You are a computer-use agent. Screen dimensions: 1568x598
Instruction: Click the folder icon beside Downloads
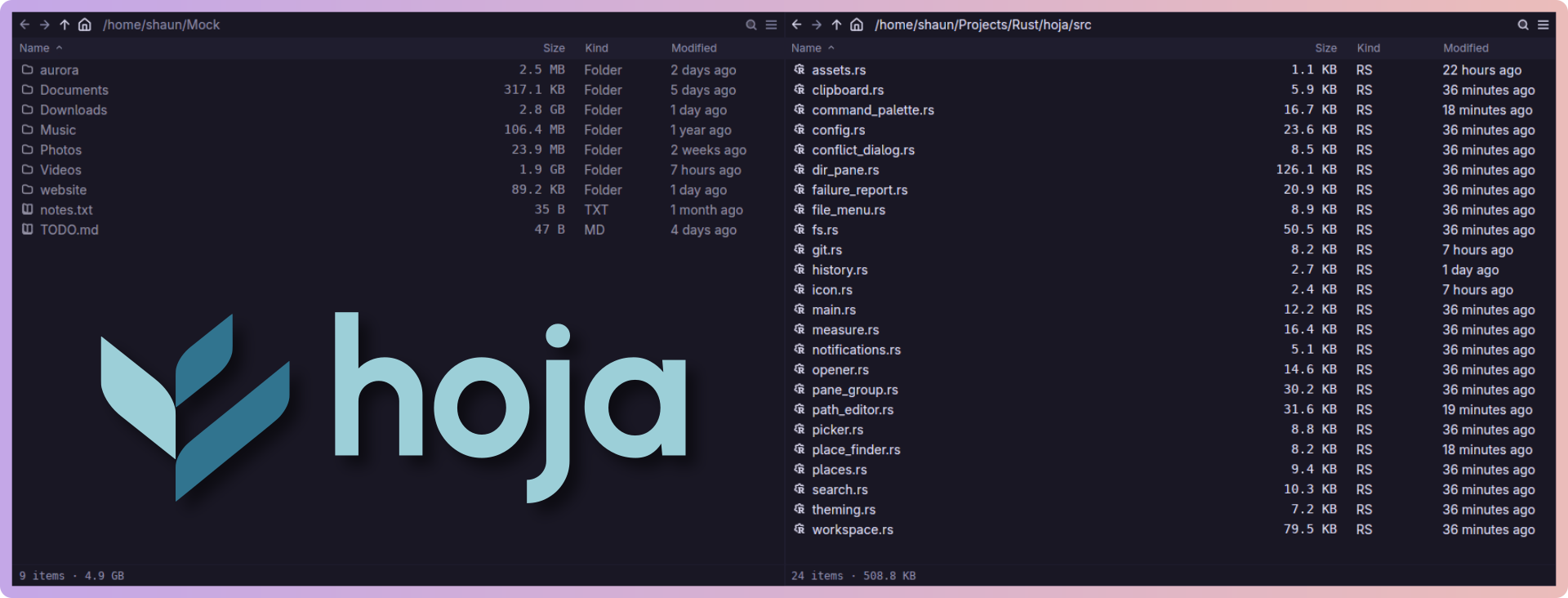[27, 109]
